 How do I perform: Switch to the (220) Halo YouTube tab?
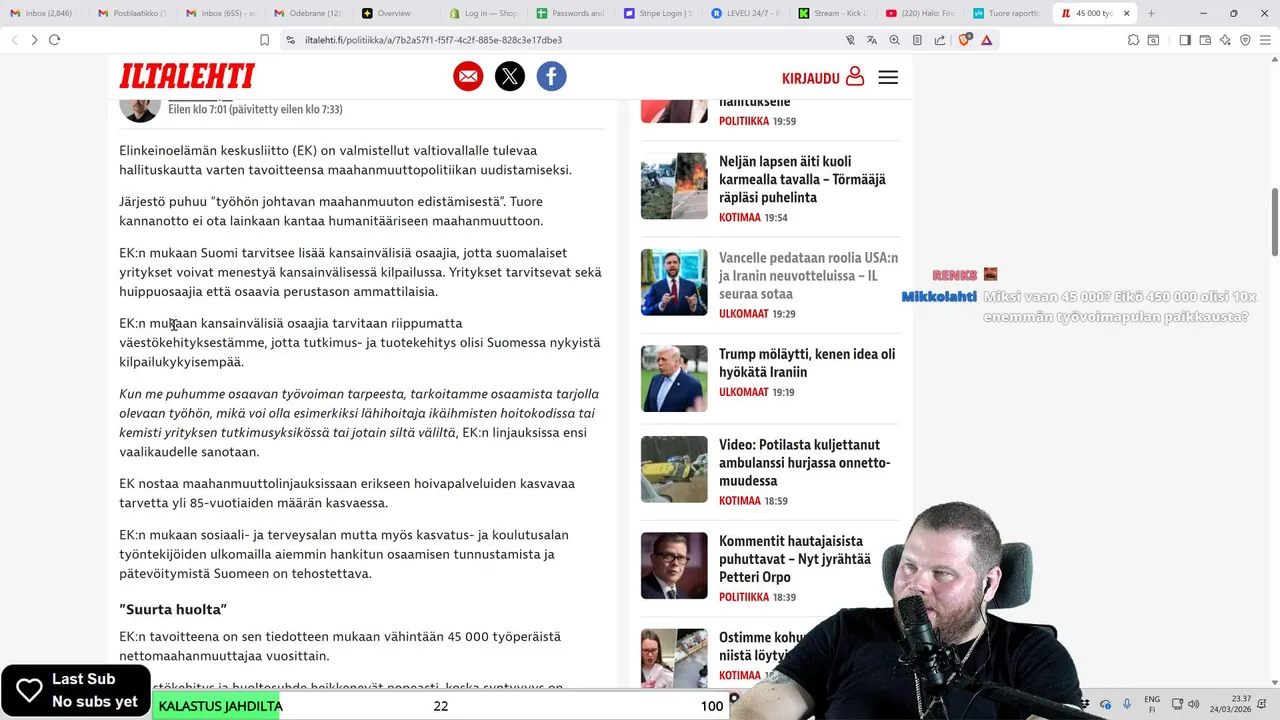point(920,13)
